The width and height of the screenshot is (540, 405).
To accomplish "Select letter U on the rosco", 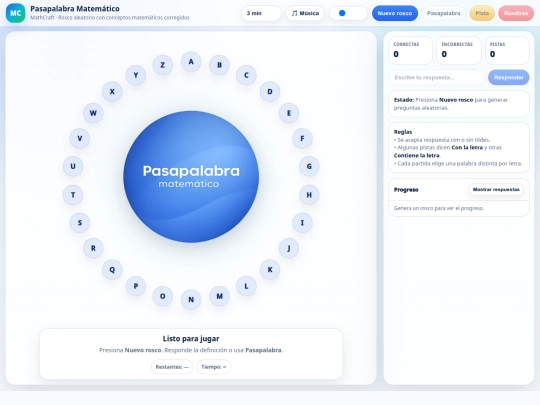I will (x=73, y=166).
